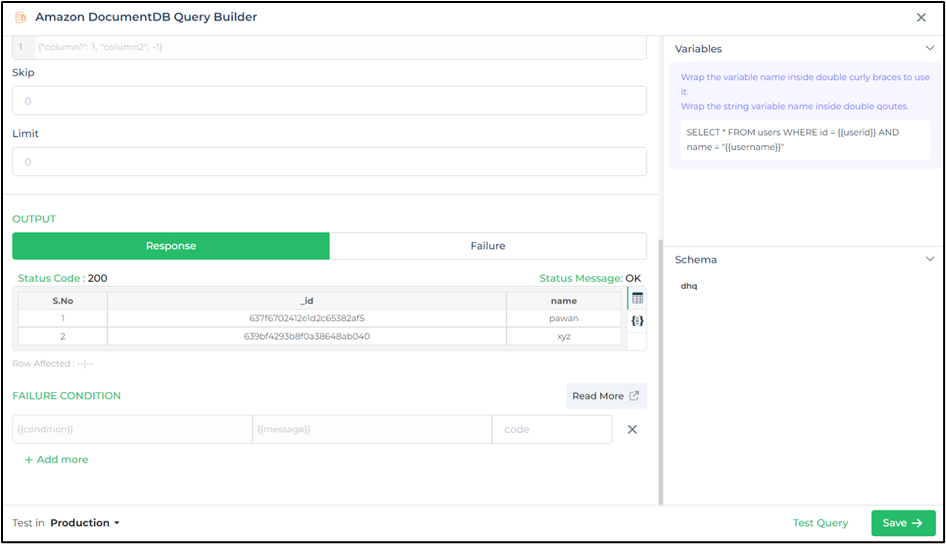Select the Response tab
Image resolution: width=946 pixels, height=544 pixels.
[171, 246]
